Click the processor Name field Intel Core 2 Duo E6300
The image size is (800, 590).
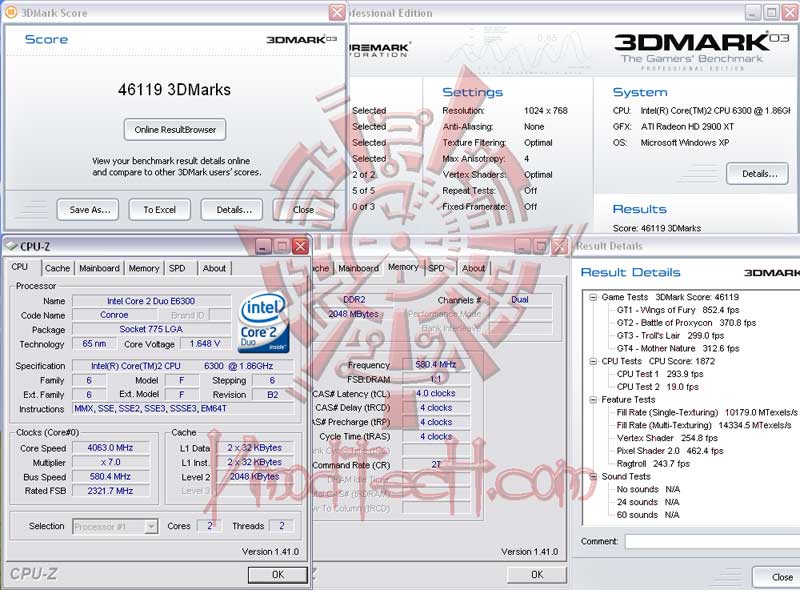[151, 301]
